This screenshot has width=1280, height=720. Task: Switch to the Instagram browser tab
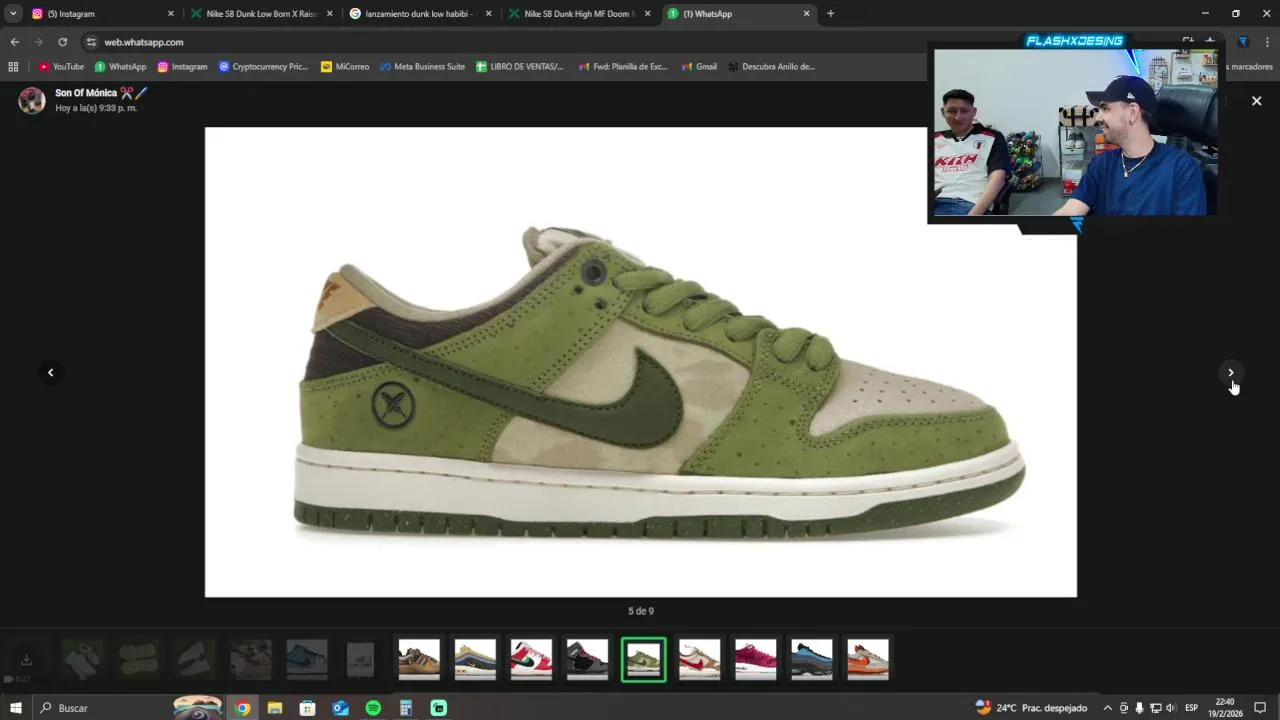(x=100, y=14)
